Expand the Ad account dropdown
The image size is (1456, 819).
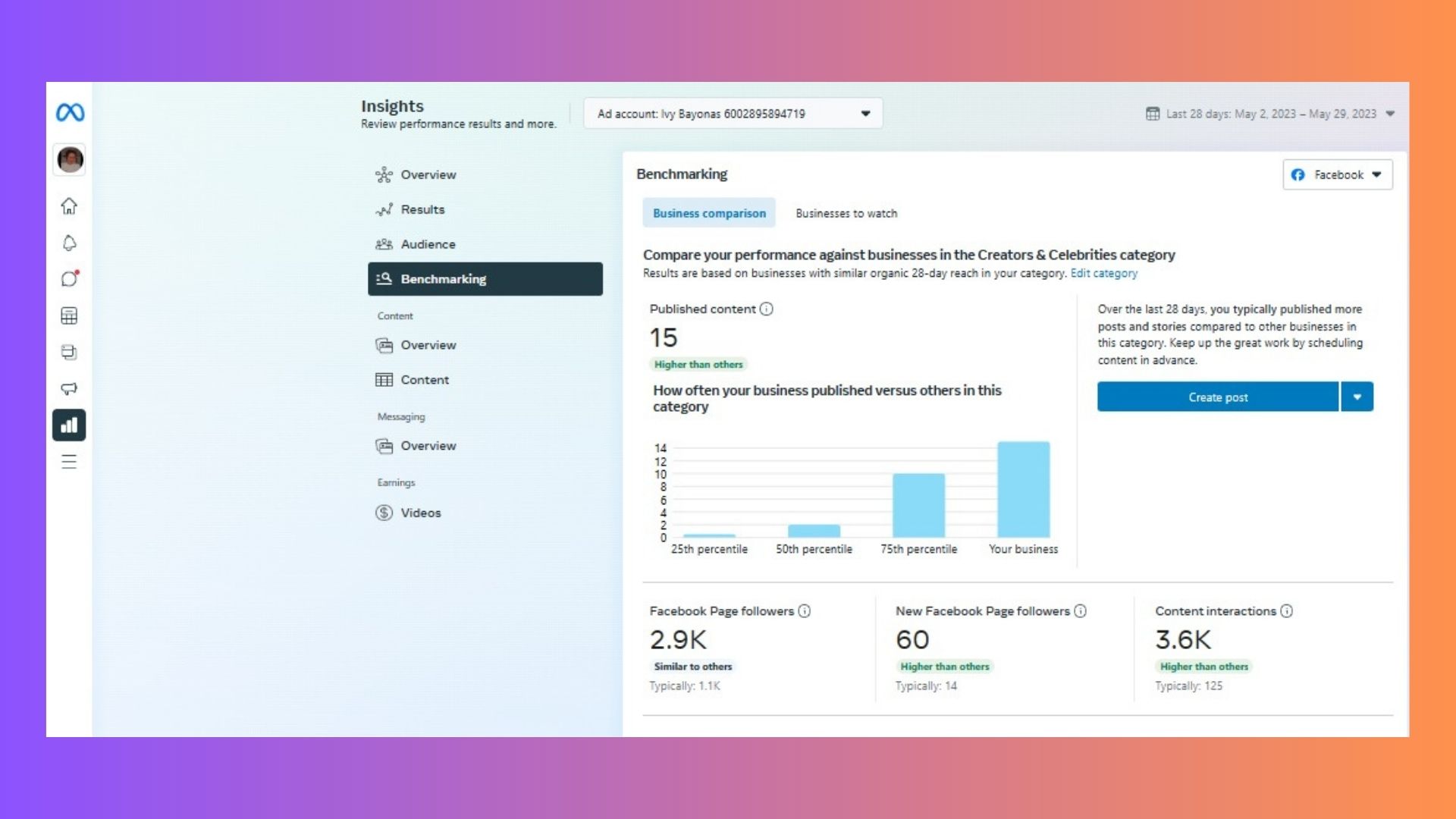point(733,114)
